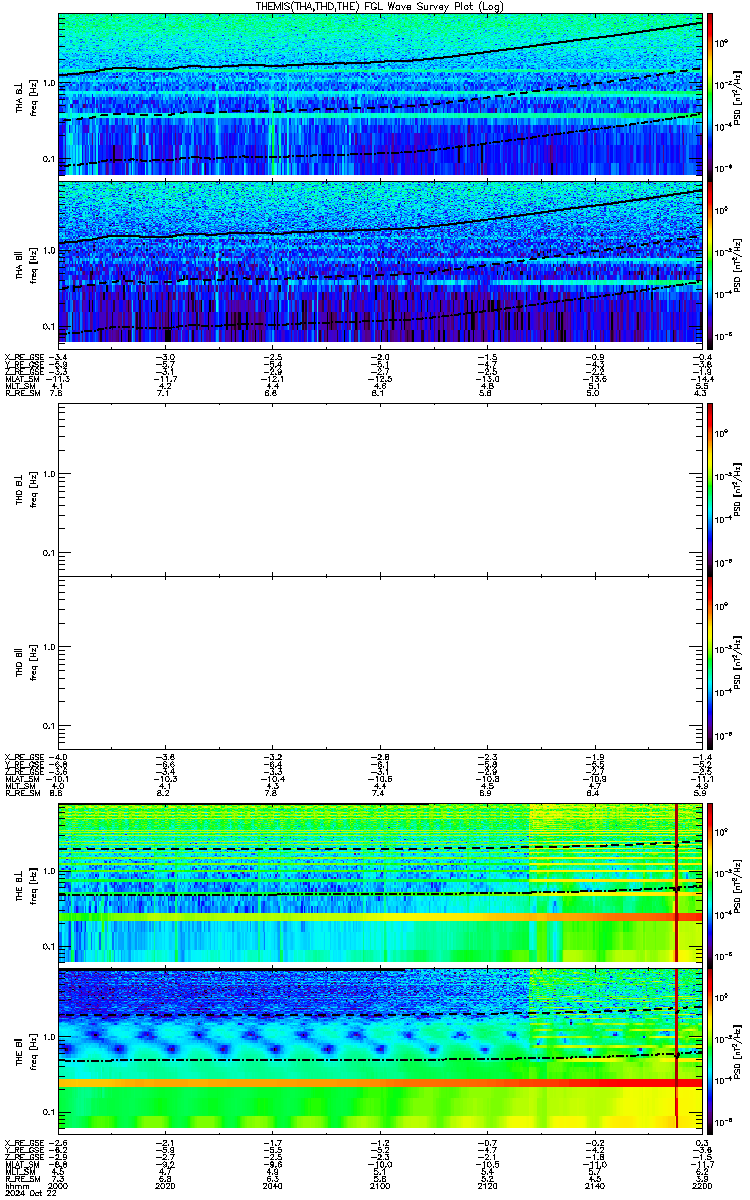
Task: Click the red vertical spike in THE B-perp panel
Action: click(677, 883)
